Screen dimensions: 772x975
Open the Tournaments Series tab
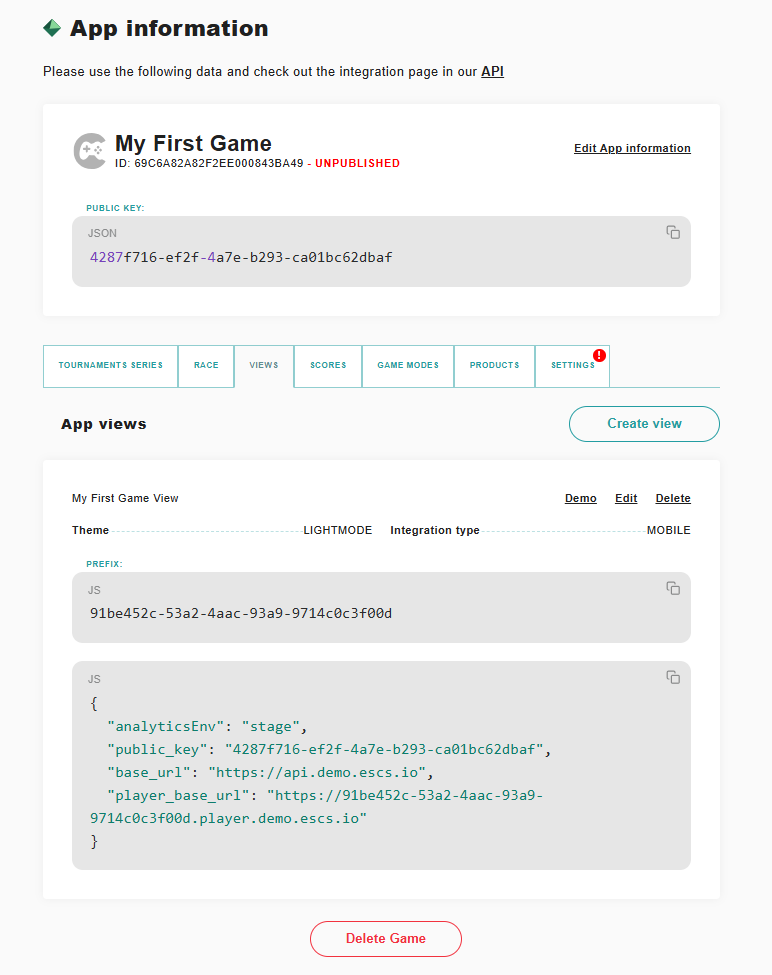tap(110, 366)
